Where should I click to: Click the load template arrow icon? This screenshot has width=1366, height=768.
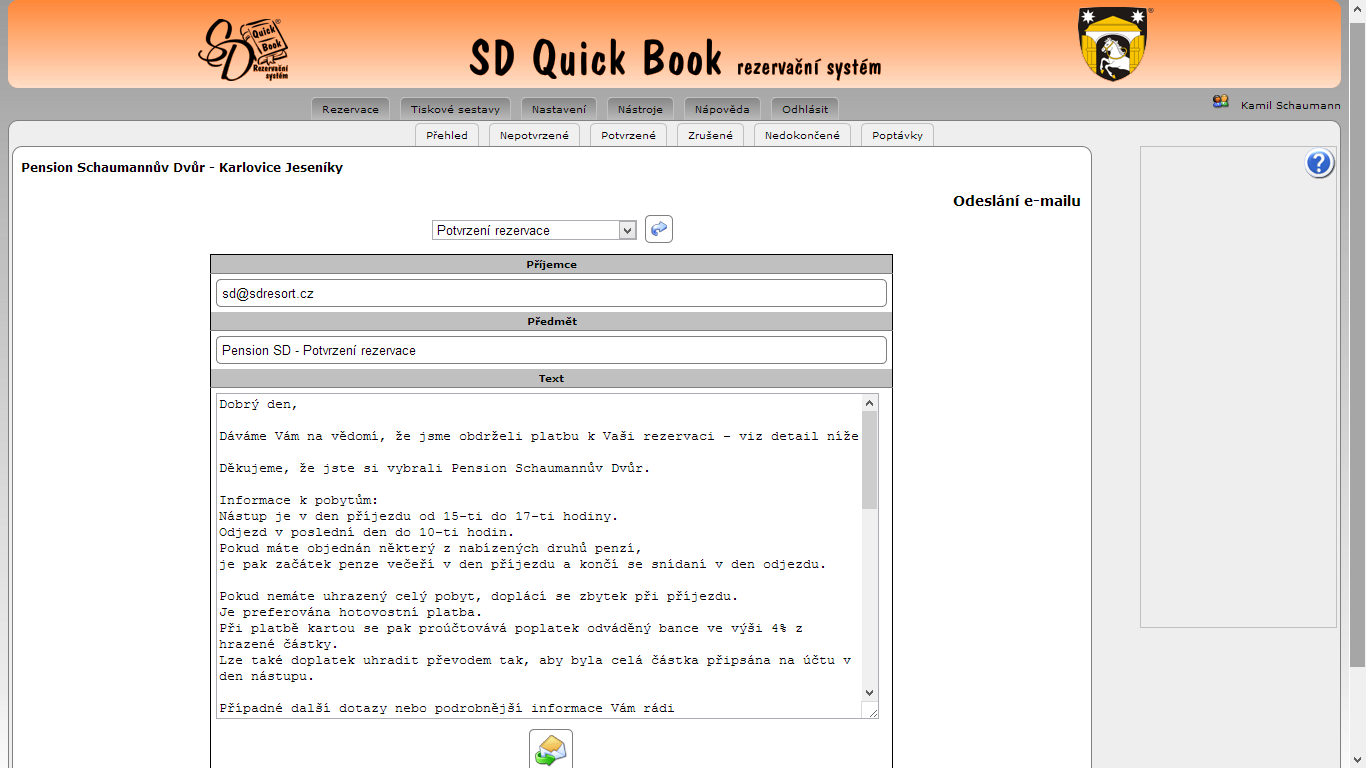point(659,229)
